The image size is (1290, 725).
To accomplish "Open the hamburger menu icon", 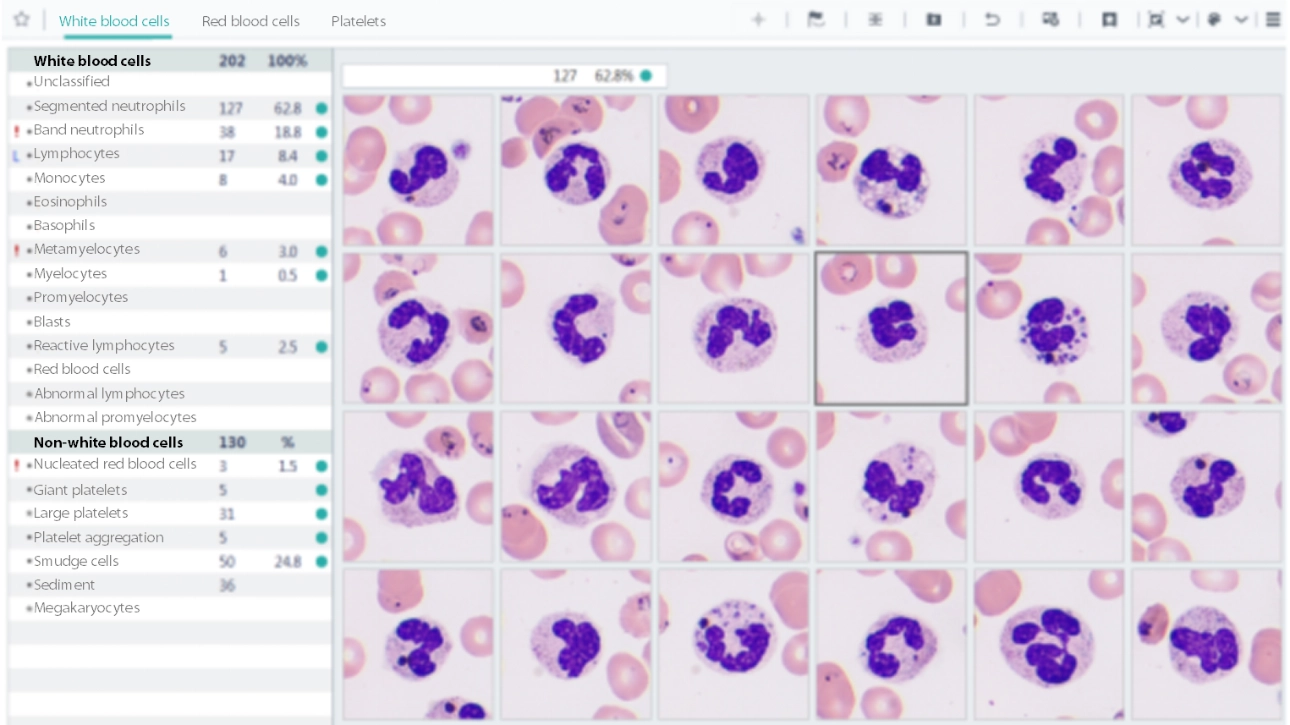I will pyautogui.click(x=1273, y=20).
